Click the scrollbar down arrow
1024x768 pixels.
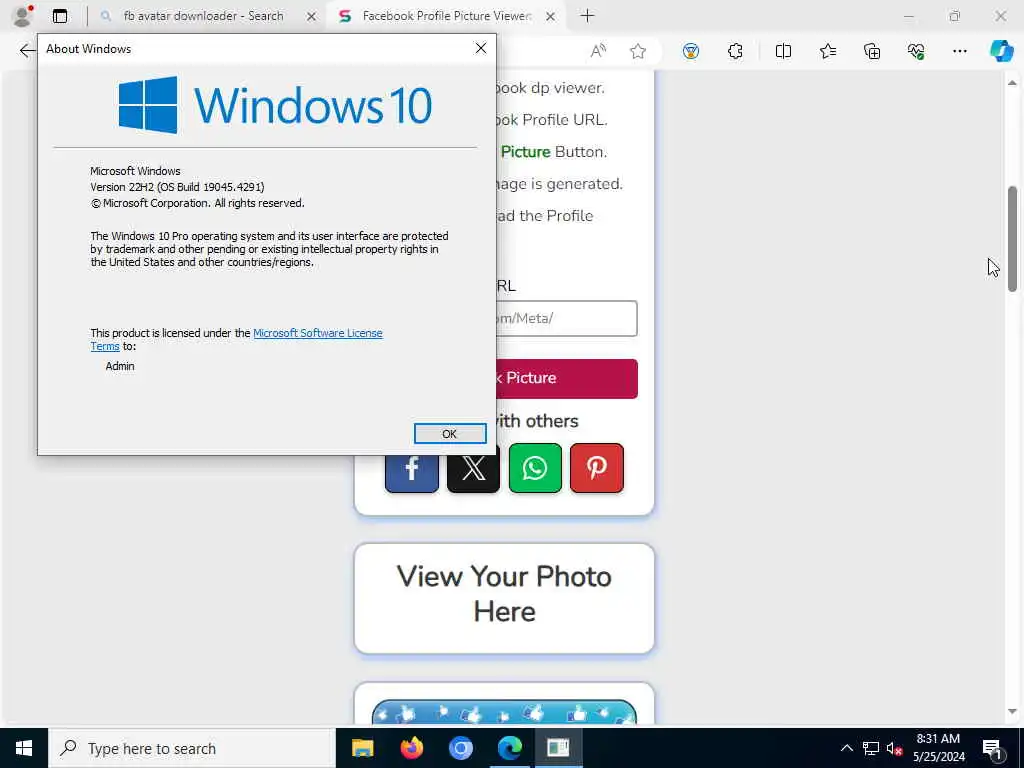pos(1012,712)
